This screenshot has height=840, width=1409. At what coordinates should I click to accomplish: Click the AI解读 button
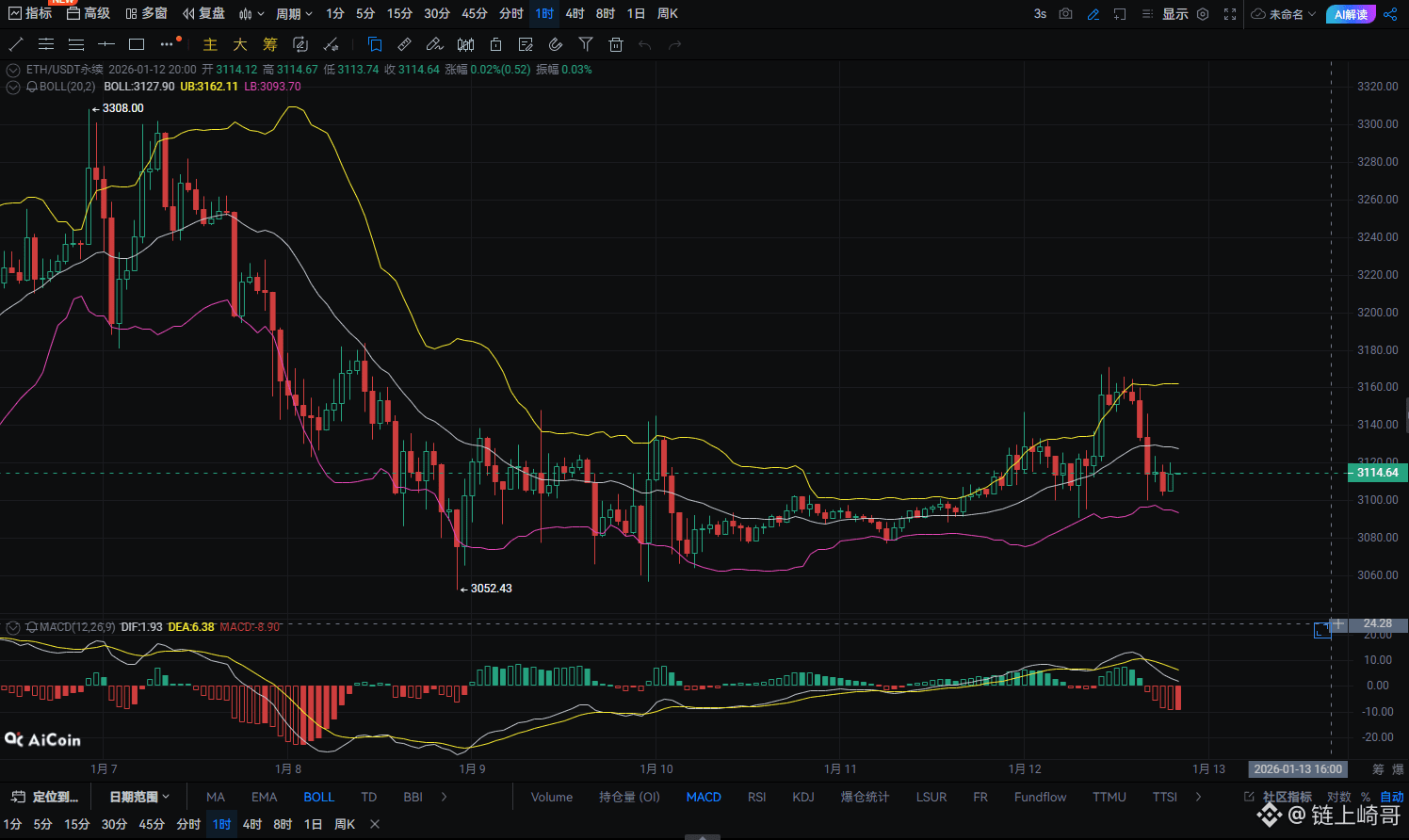tap(1350, 13)
